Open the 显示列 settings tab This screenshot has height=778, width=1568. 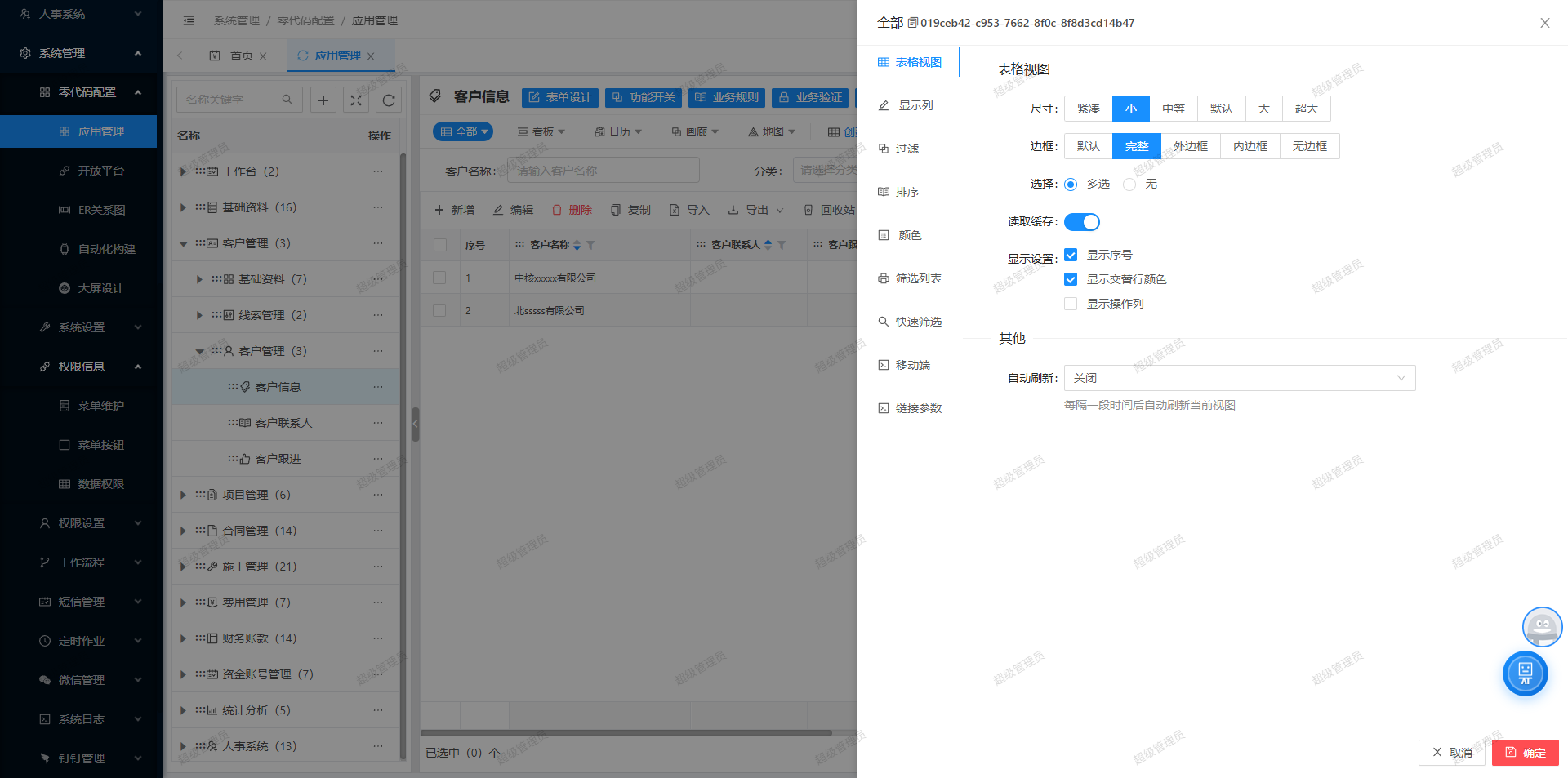click(906, 105)
